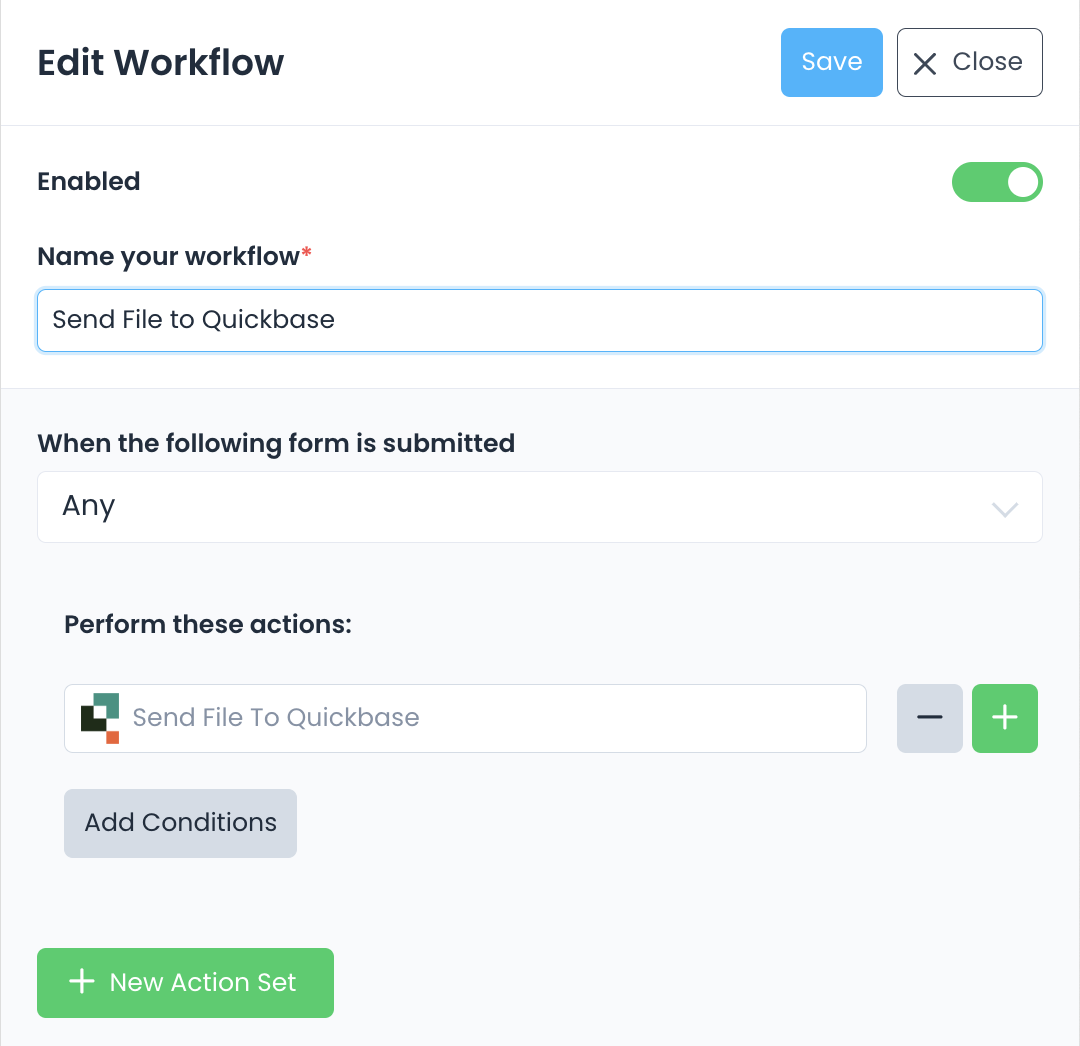Expand the form dropdown chevron arrow

pos(1004,509)
